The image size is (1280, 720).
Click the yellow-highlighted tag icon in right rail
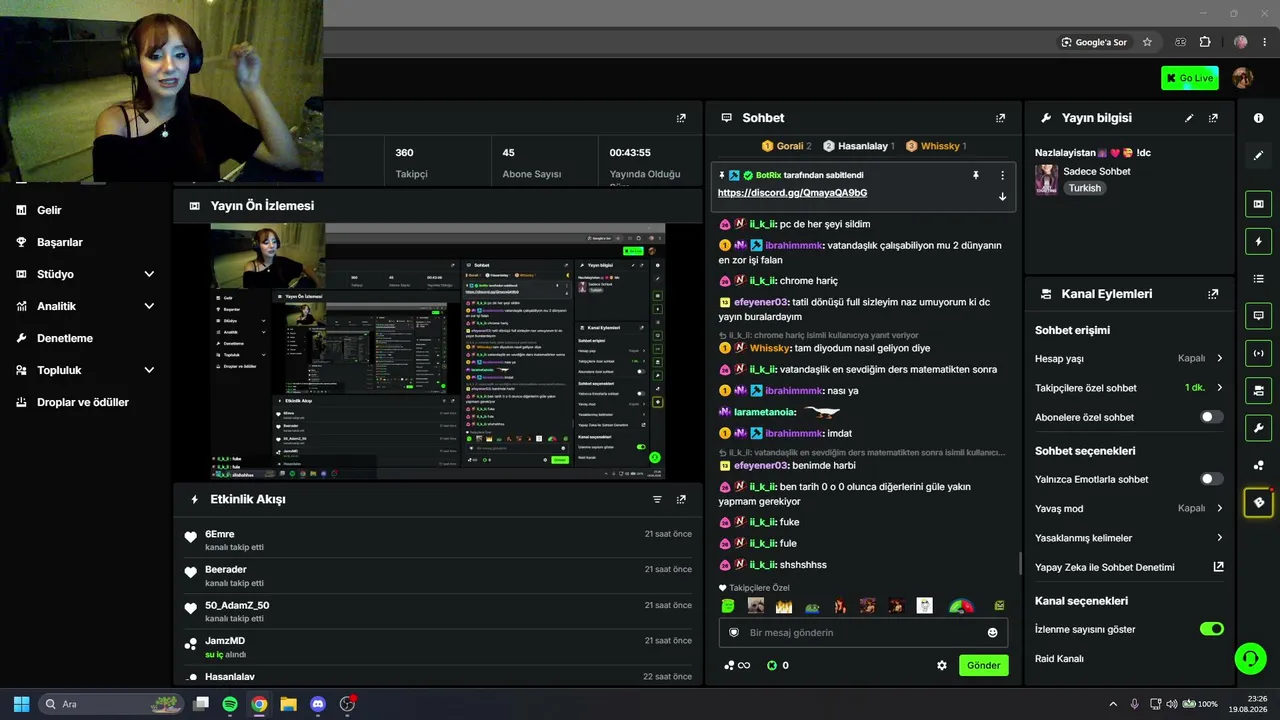tap(1258, 502)
